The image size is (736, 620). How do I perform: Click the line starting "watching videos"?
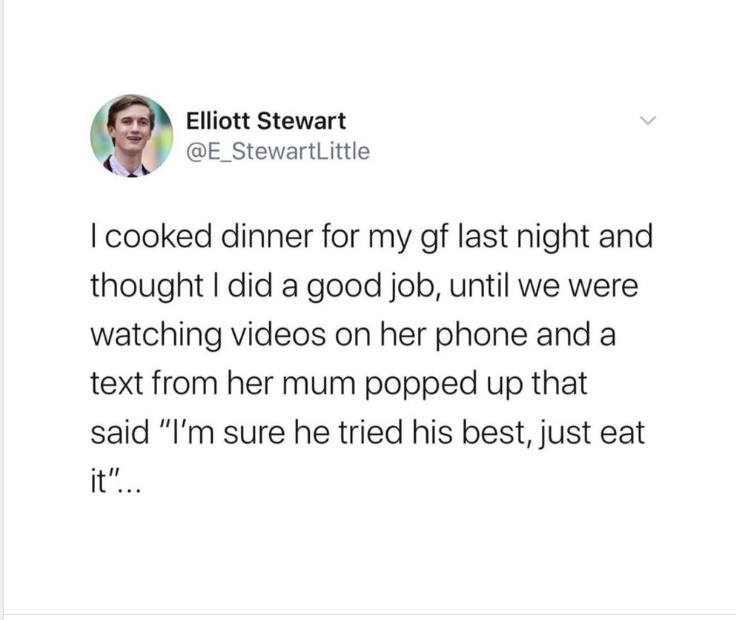pyautogui.click(x=353, y=335)
